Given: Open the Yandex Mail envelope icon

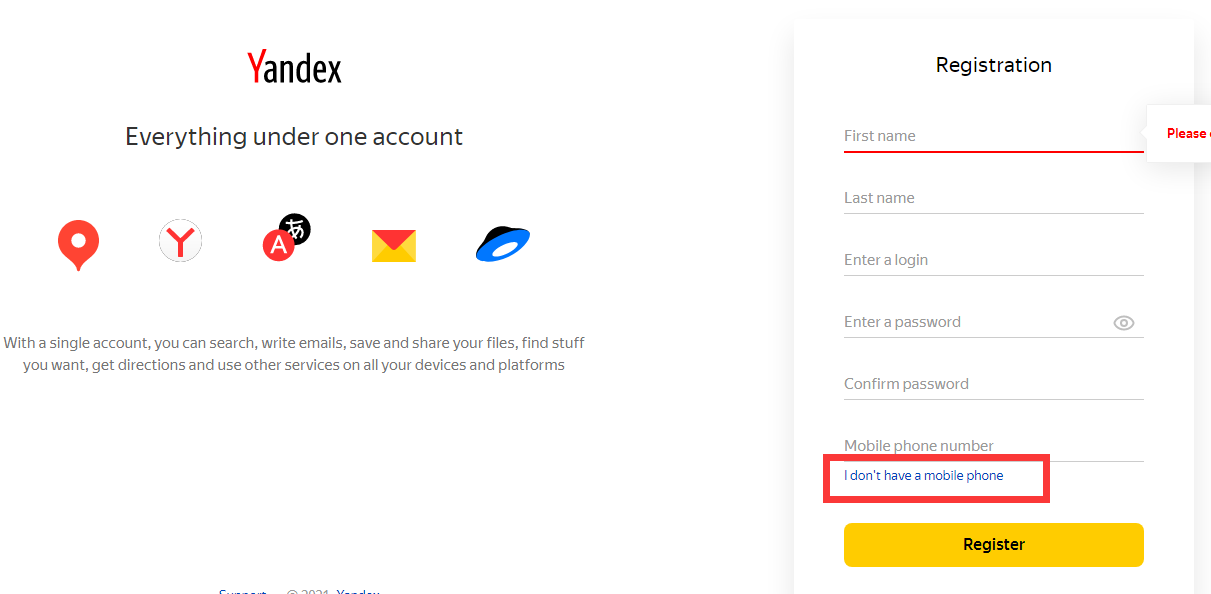Looking at the screenshot, I should coord(393,245).
